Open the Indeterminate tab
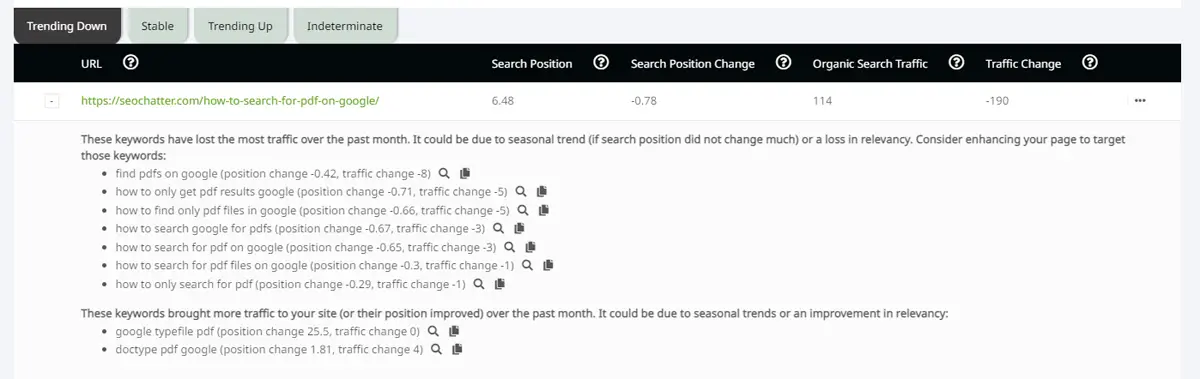Image resolution: width=1200 pixels, height=379 pixels. 345,26
